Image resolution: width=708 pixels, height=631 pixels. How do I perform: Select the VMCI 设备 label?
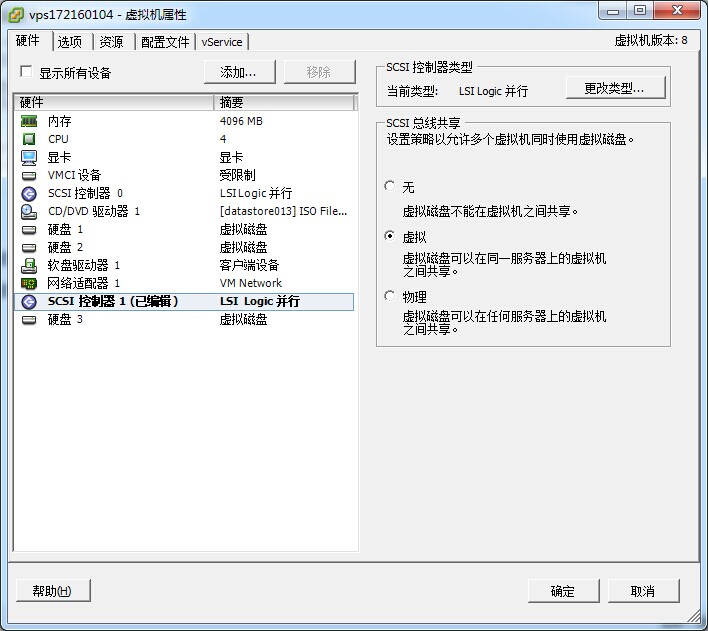(x=75, y=175)
